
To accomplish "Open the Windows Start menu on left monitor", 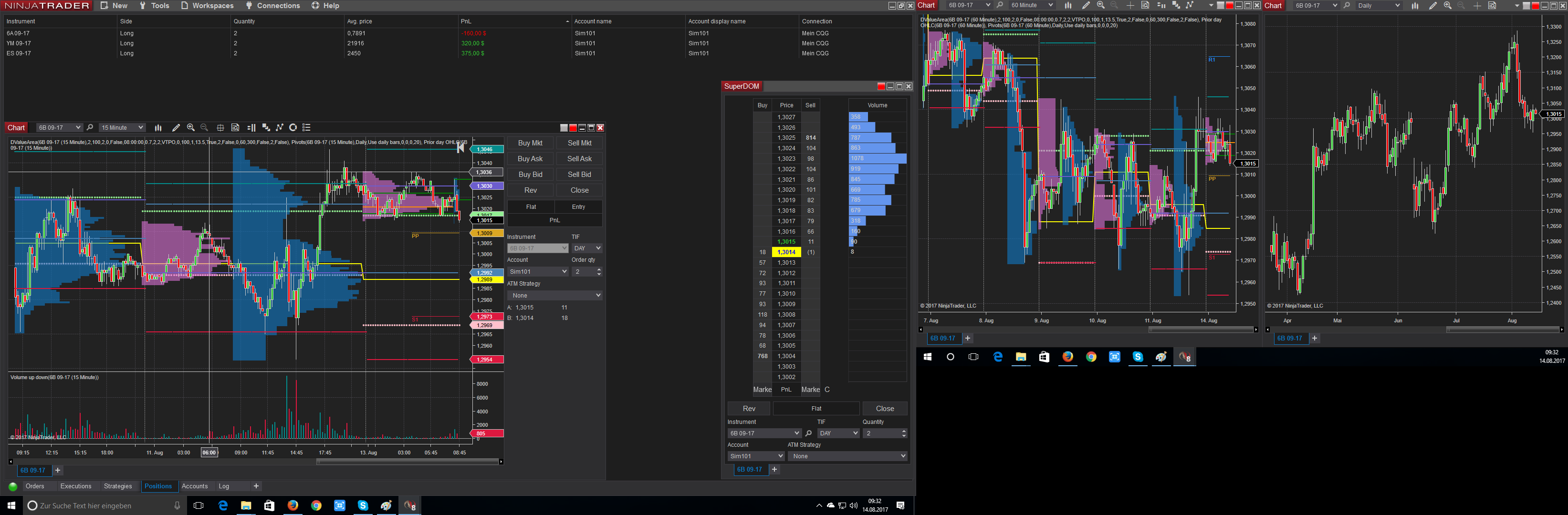I will 11,505.
